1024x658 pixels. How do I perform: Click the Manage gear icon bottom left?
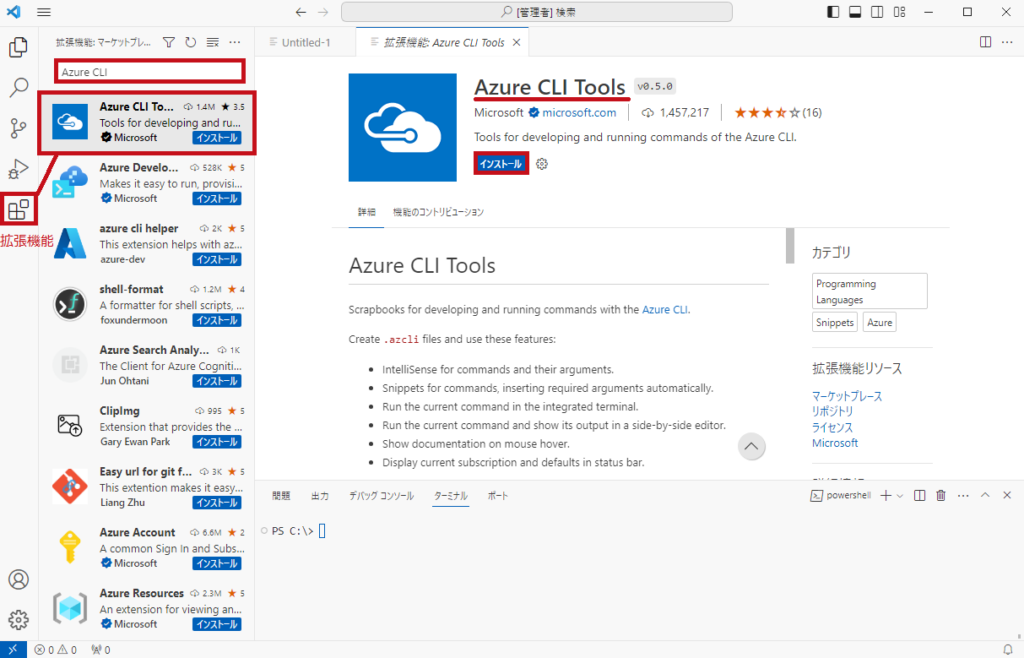click(x=17, y=620)
